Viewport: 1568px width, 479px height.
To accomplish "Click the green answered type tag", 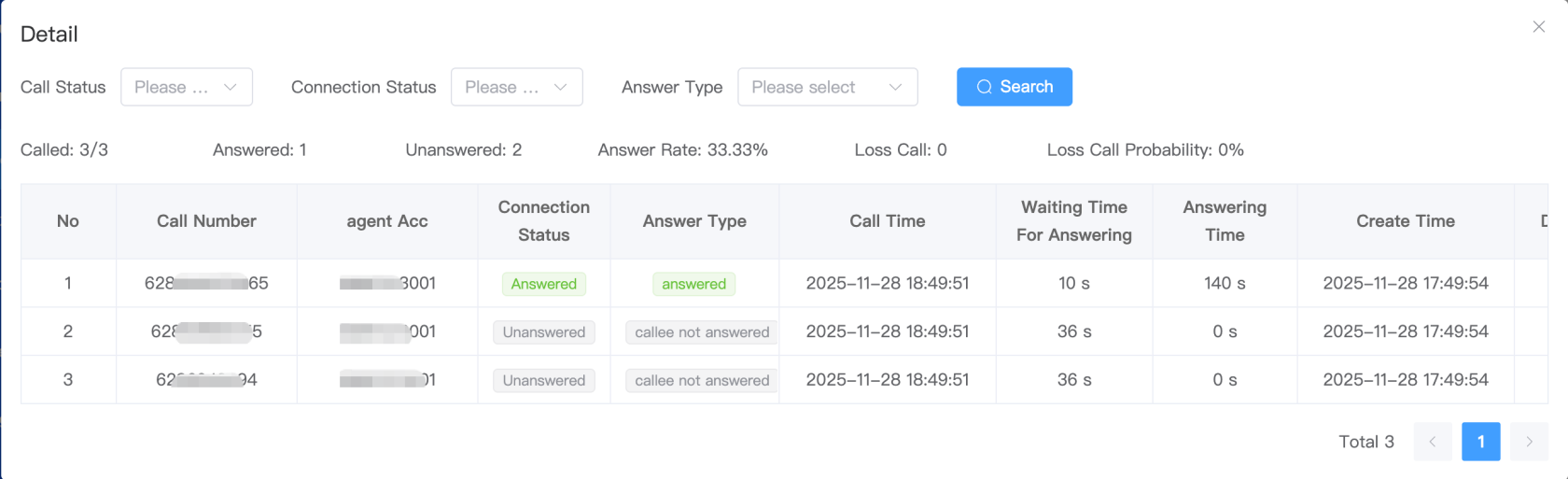I will point(693,284).
